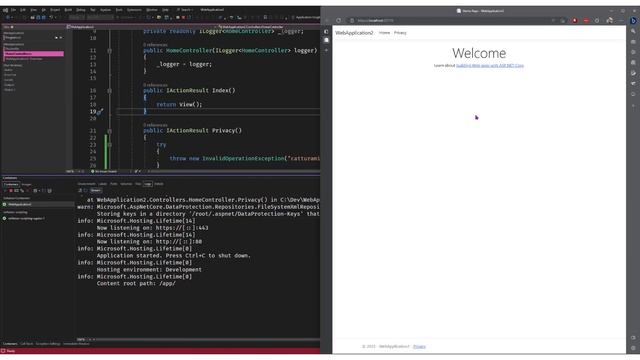
Task: Click the search icon in Edge sidebar
Action: (x=633, y=31)
